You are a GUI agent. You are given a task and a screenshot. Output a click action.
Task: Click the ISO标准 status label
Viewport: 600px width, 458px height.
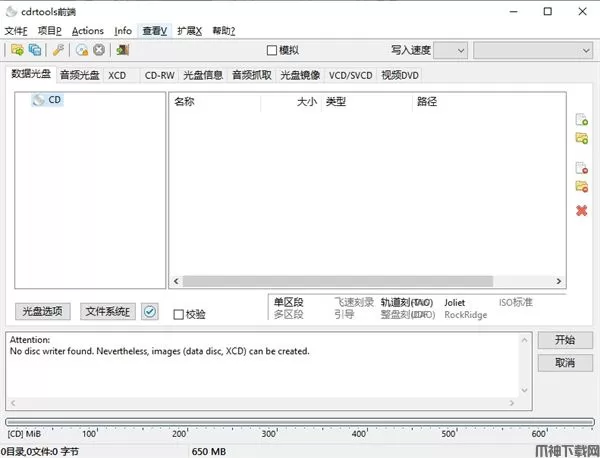point(515,303)
